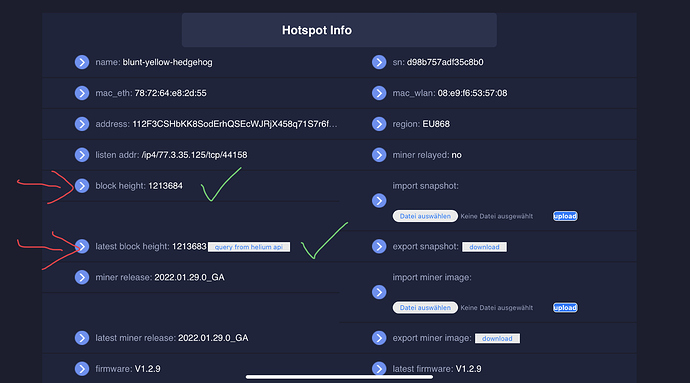Click the arrow icon next to region EU868

coord(379,124)
